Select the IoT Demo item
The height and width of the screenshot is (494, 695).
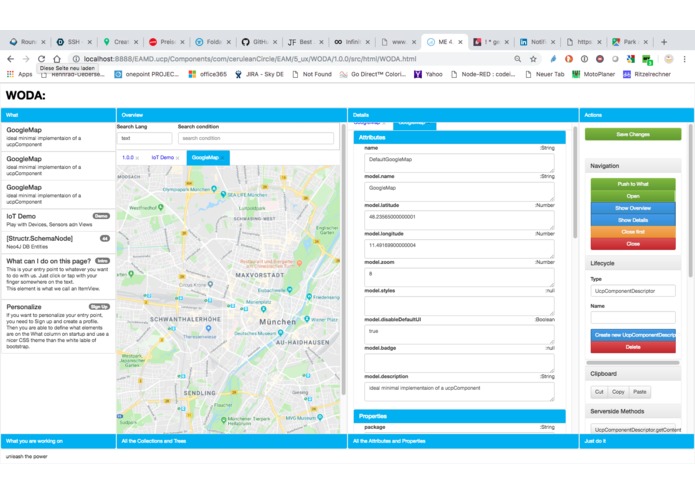coord(58,220)
